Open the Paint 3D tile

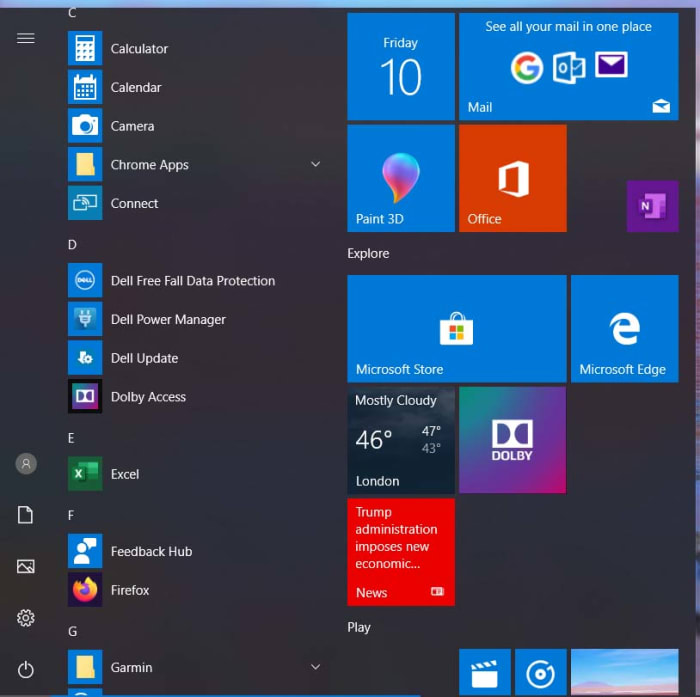click(400, 178)
